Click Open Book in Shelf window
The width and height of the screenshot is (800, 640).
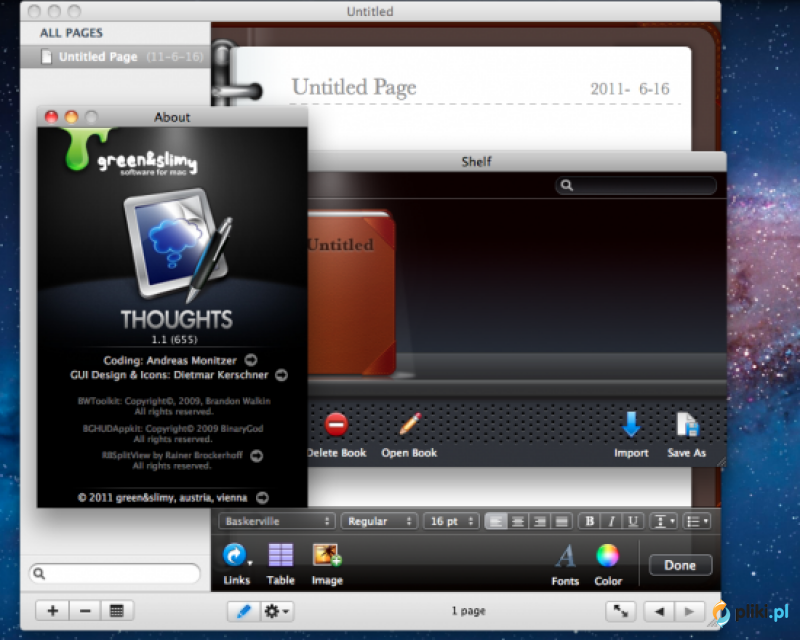(409, 435)
